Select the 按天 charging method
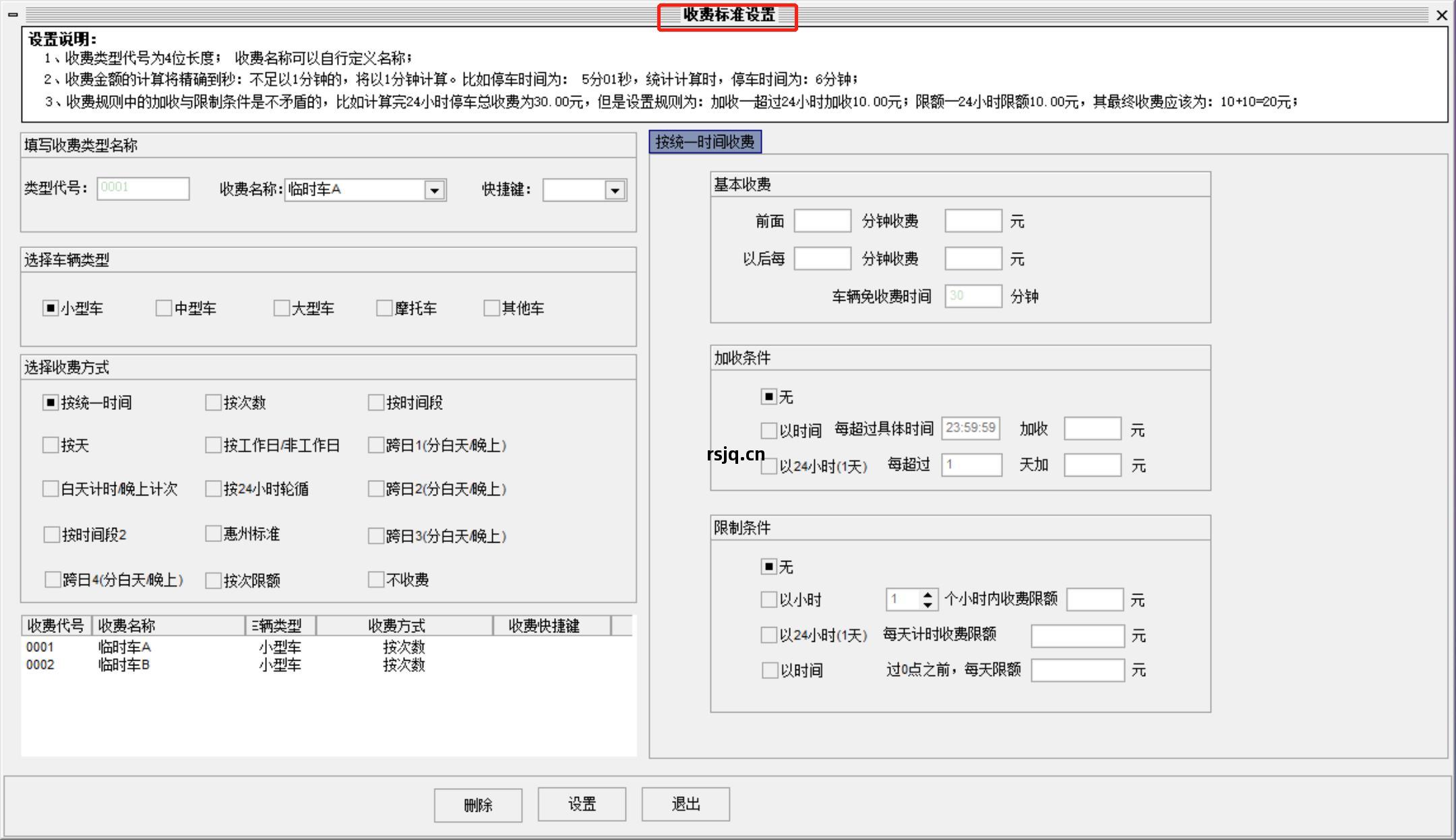This screenshot has height=840, width=1456. point(52,445)
